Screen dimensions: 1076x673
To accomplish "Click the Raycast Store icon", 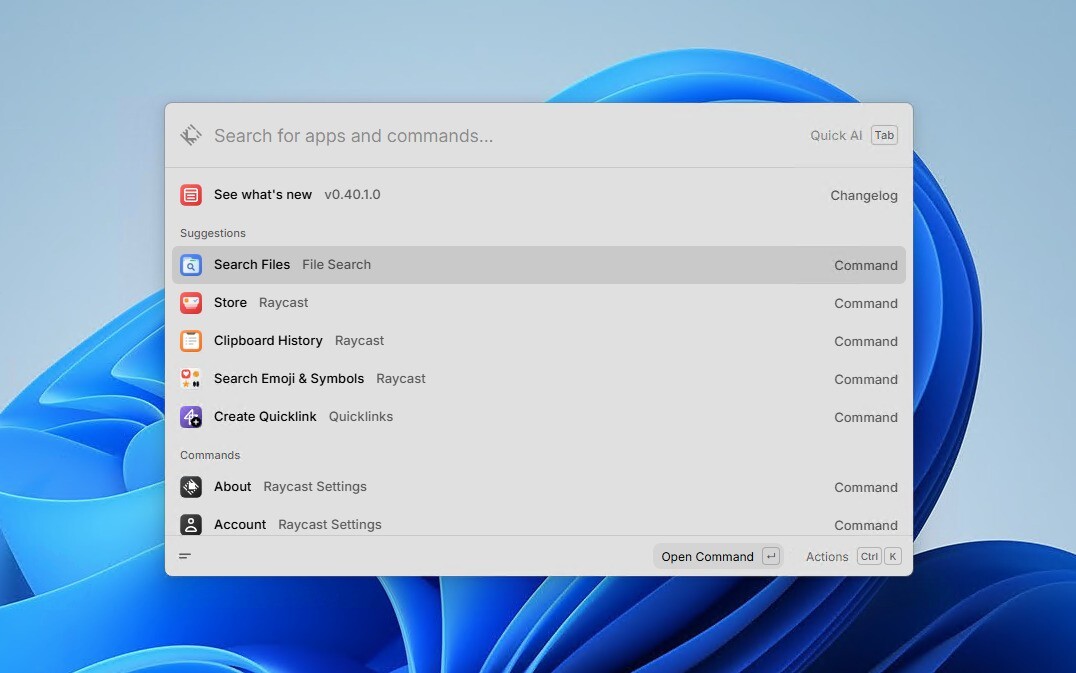I will 191,303.
